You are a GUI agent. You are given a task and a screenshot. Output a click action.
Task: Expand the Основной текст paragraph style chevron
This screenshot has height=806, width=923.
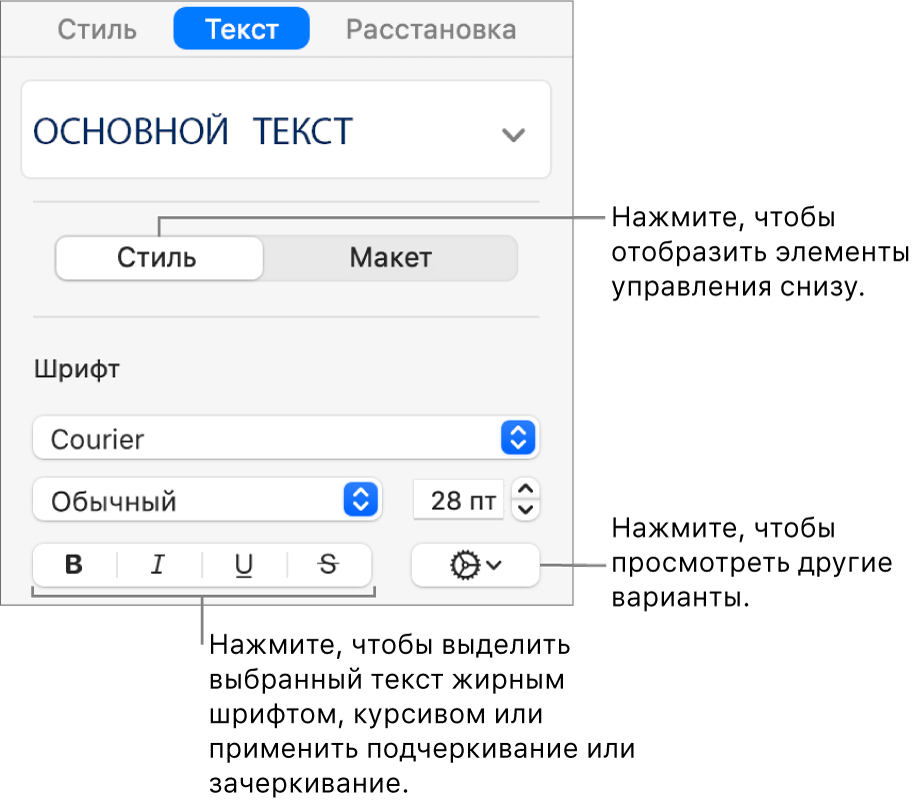513,135
